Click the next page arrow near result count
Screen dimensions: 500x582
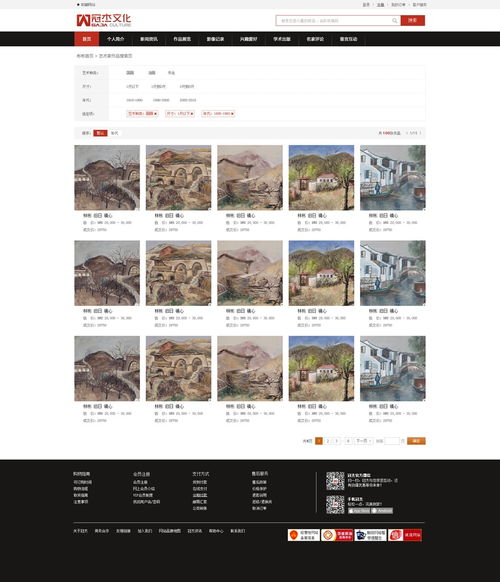420,133
